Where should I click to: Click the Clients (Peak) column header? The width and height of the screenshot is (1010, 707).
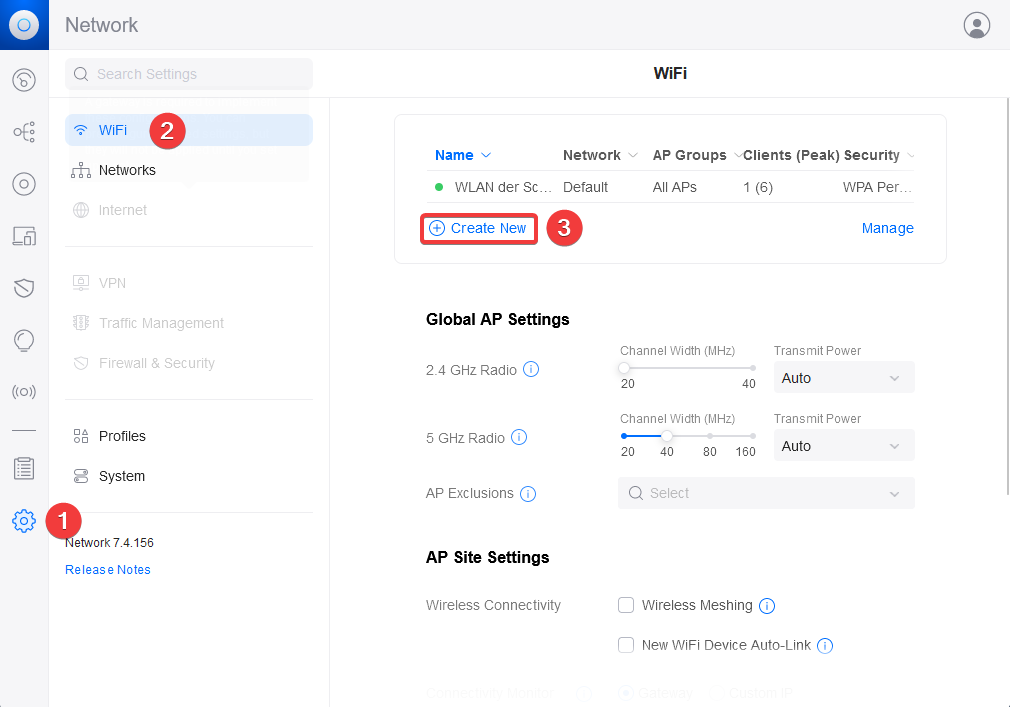tap(792, 155)
